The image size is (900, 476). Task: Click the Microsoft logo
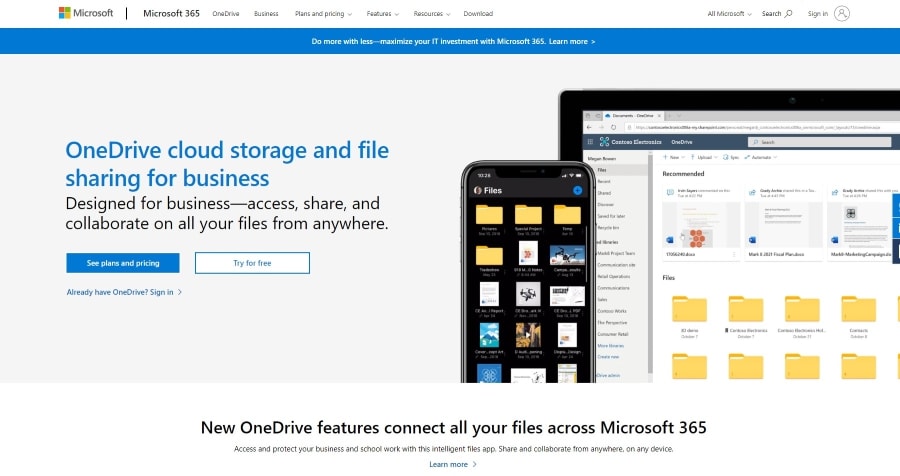[x=86, y=13]
